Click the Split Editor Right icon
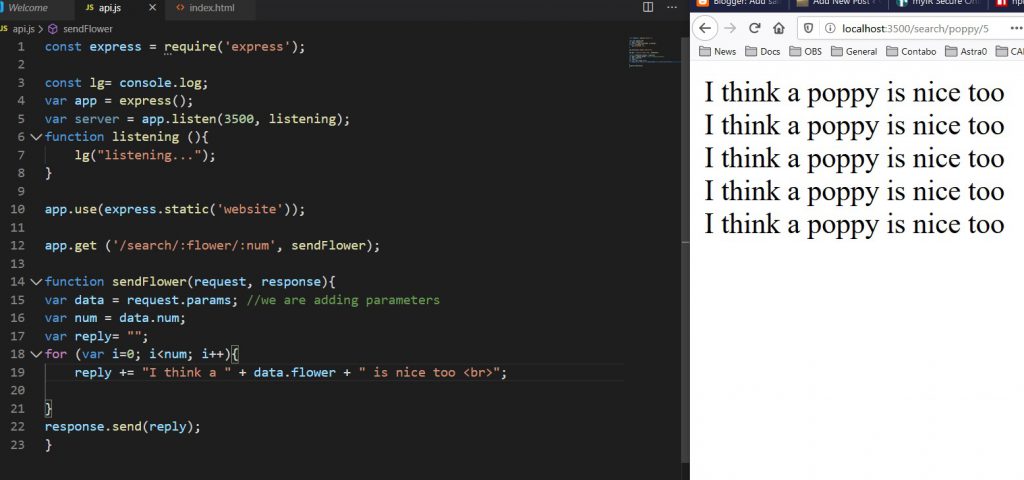1024x480 pixels. click(x=648, y=8)
